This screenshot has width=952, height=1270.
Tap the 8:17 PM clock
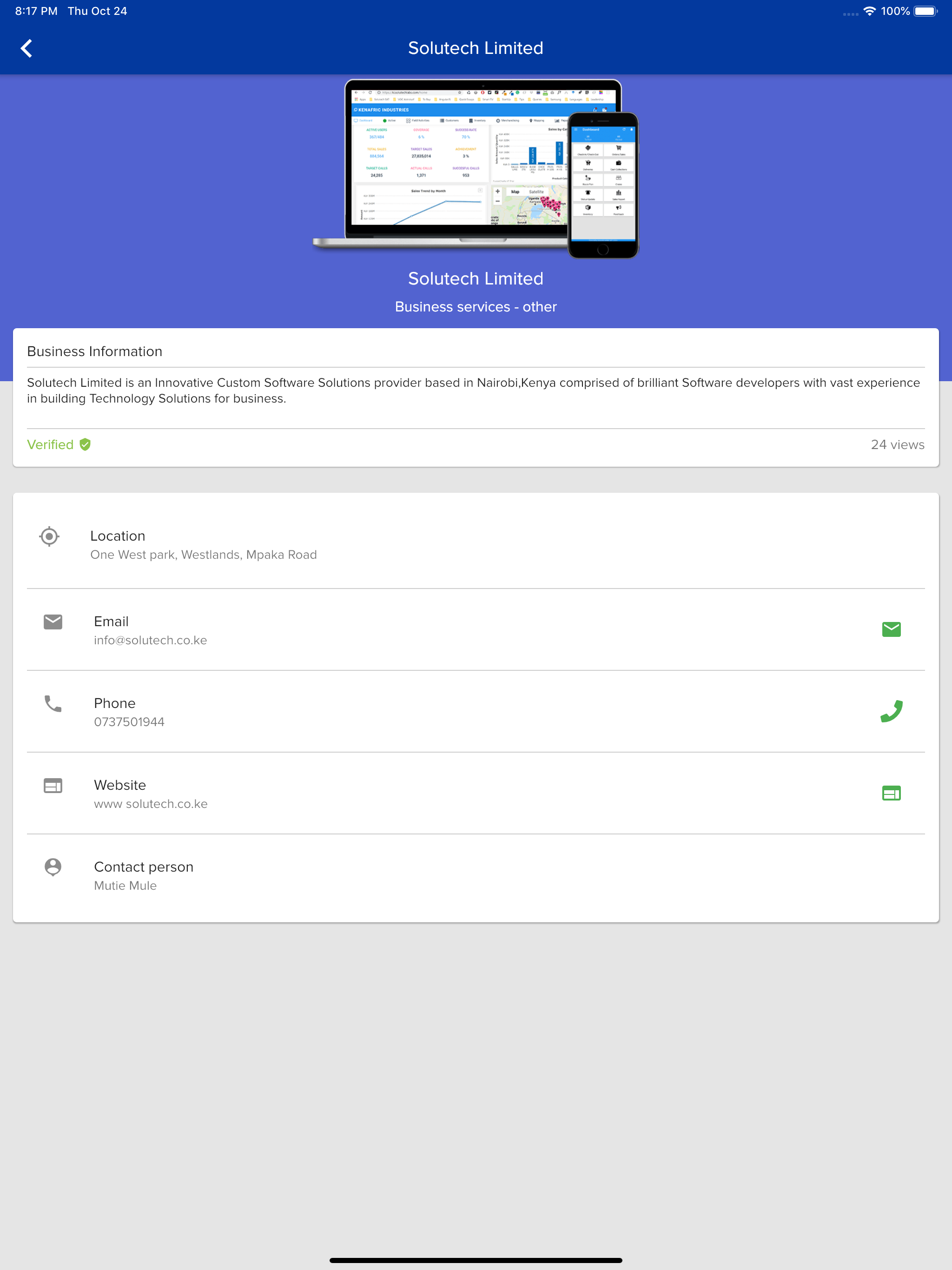tap(36, 12)
